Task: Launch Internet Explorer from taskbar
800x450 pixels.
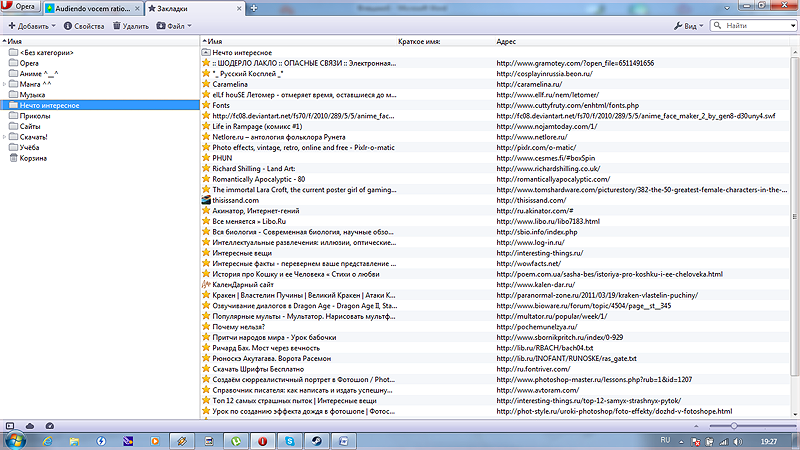Action: click(x=47, y=441)
